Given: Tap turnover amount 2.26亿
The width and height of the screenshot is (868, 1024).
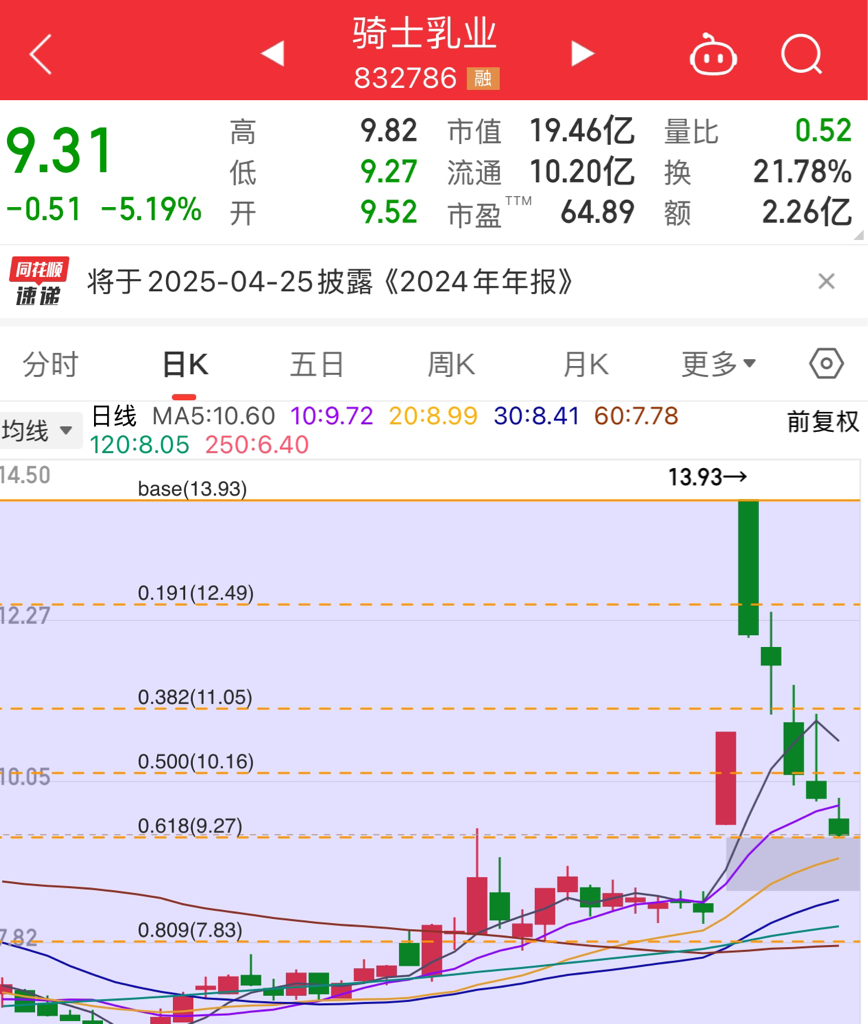Looking at the screenshot, I should (x=807, y=212).
